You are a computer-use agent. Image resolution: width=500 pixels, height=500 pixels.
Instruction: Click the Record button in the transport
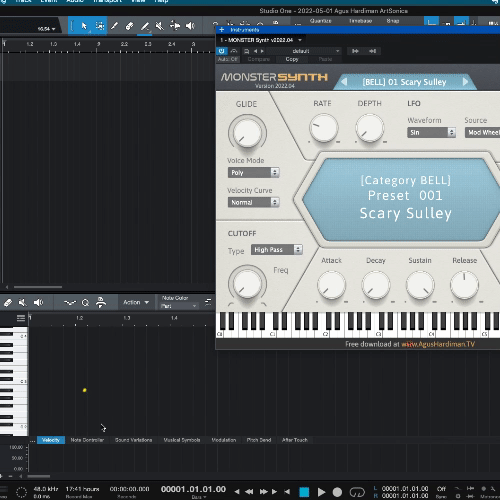pos(337,492)
